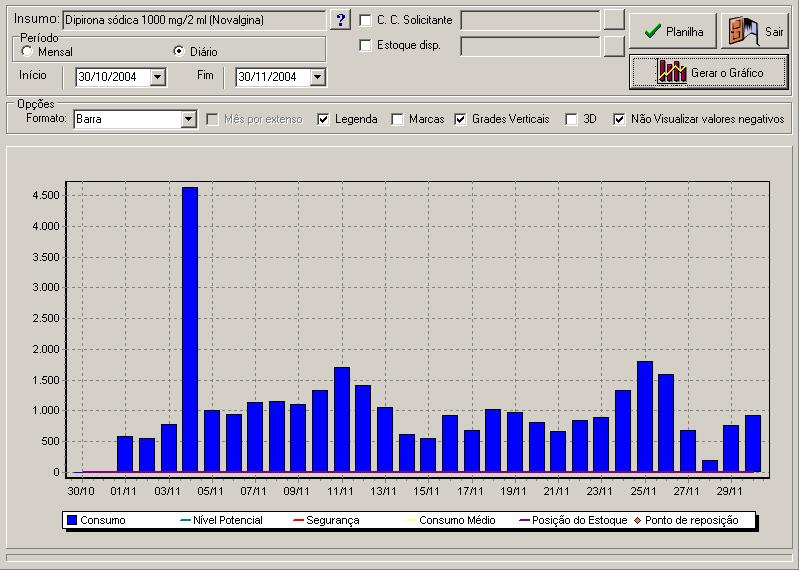The height and width of the screenshot is (570, 799).
Task: Click the Planilha button with green checkmark
Action: tap(673, 32)
